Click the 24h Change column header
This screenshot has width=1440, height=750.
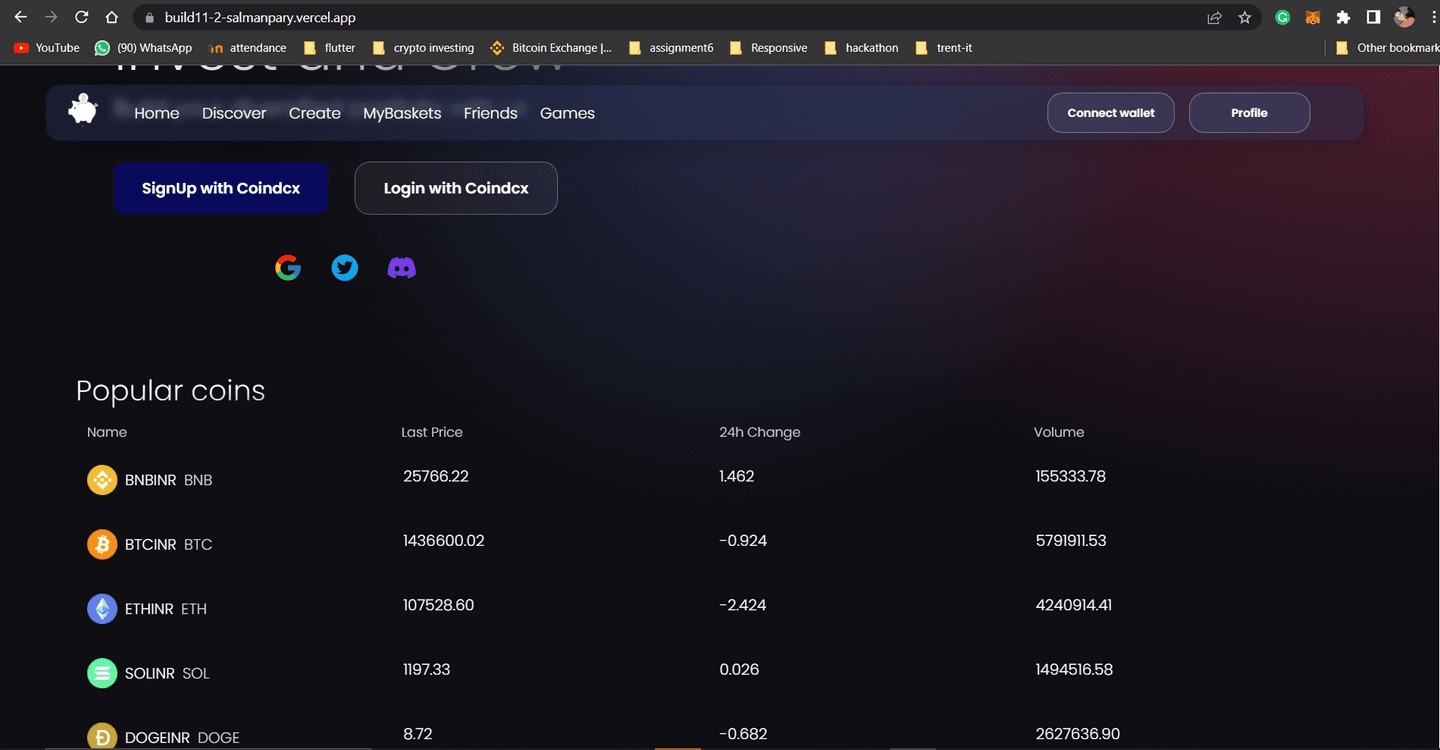coord(760,432)
